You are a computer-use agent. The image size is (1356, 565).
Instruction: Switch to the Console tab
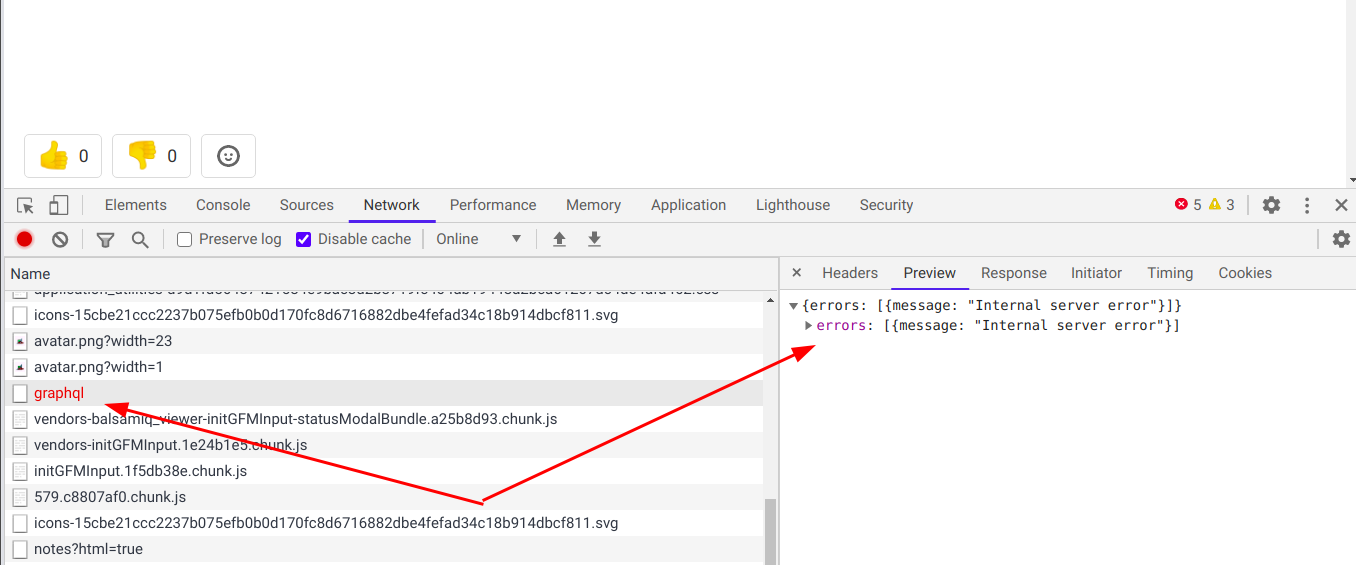click(223, 205)
